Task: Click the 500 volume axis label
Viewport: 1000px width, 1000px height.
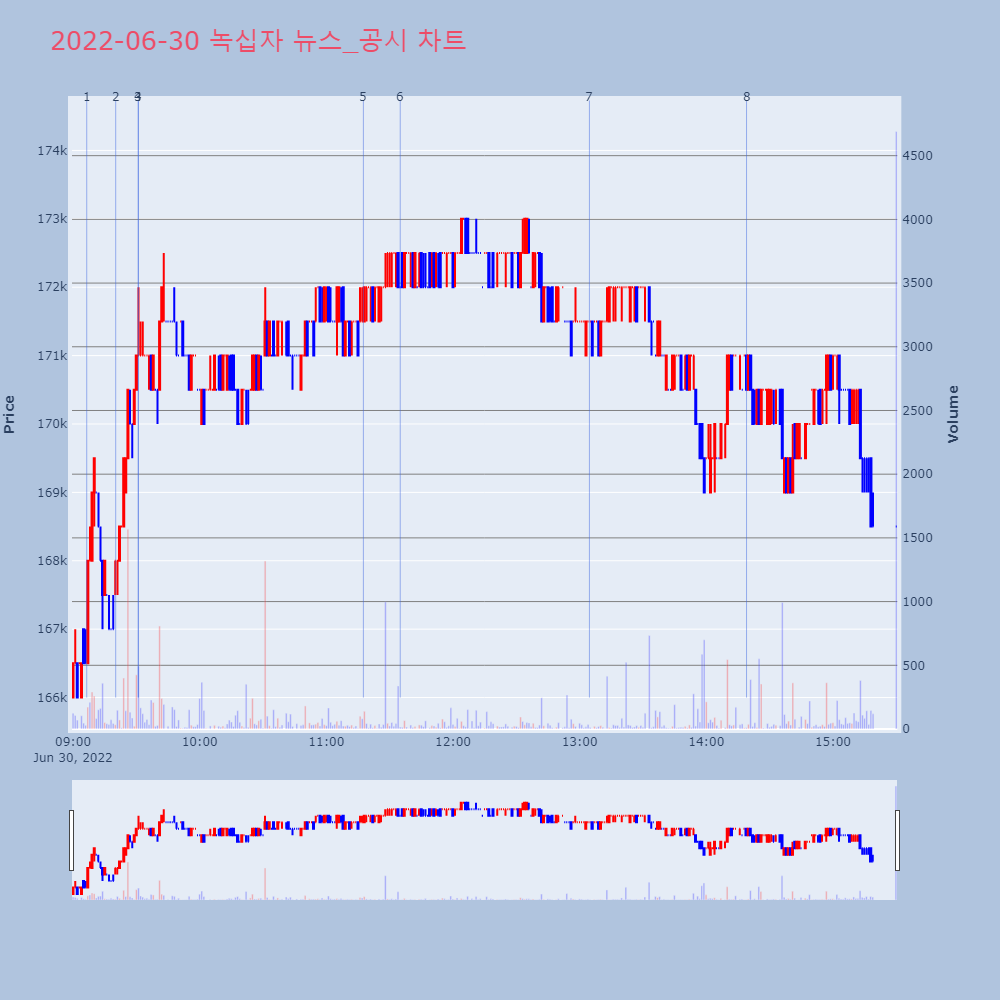Action: [x=913, y=666]
